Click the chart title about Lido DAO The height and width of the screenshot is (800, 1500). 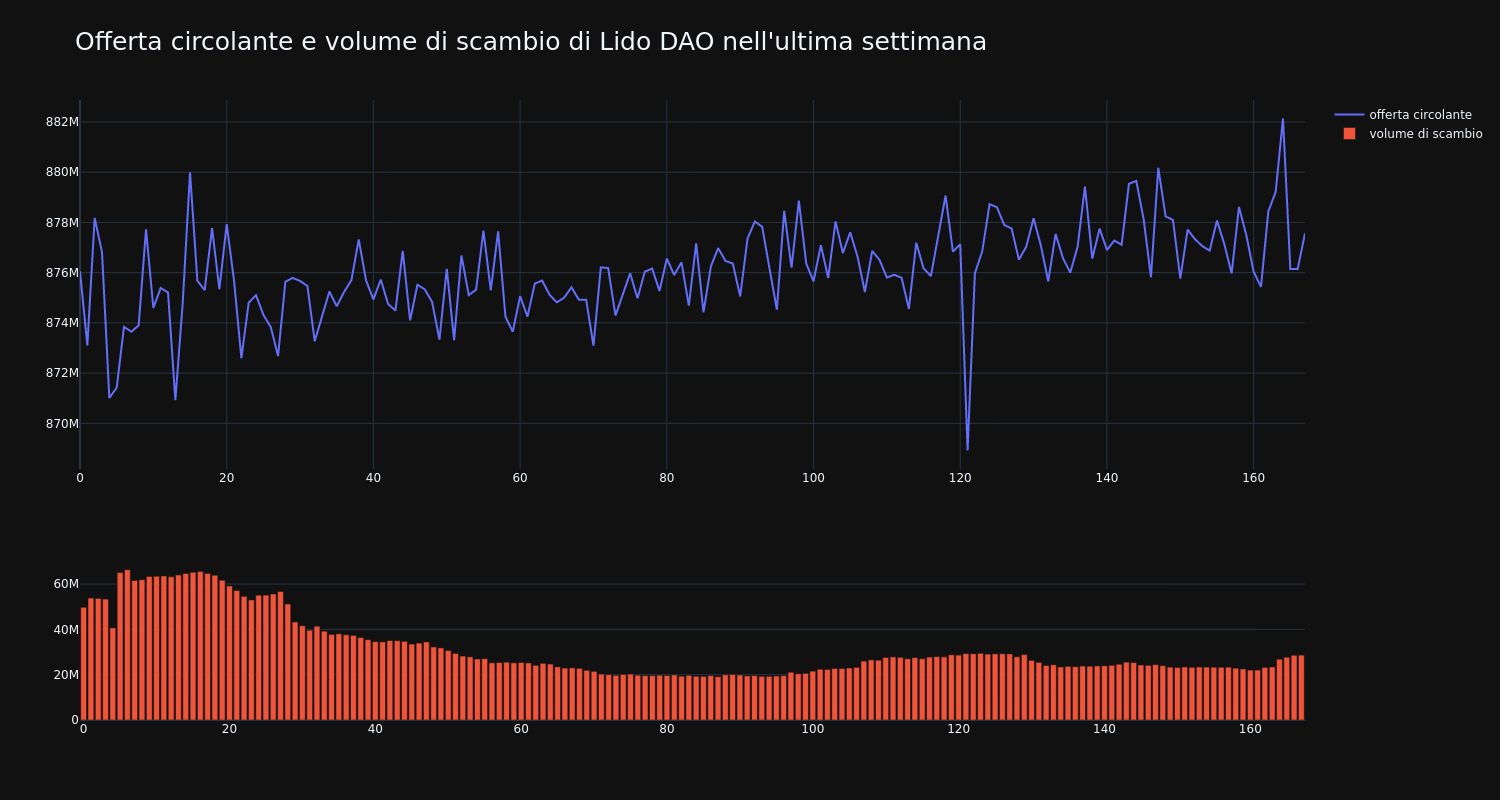531,42
